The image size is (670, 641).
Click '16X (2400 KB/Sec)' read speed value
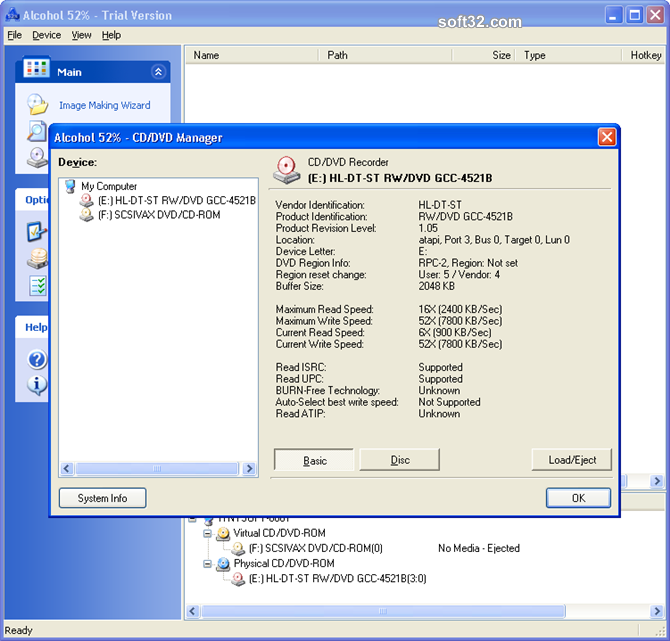coord(461,309)
